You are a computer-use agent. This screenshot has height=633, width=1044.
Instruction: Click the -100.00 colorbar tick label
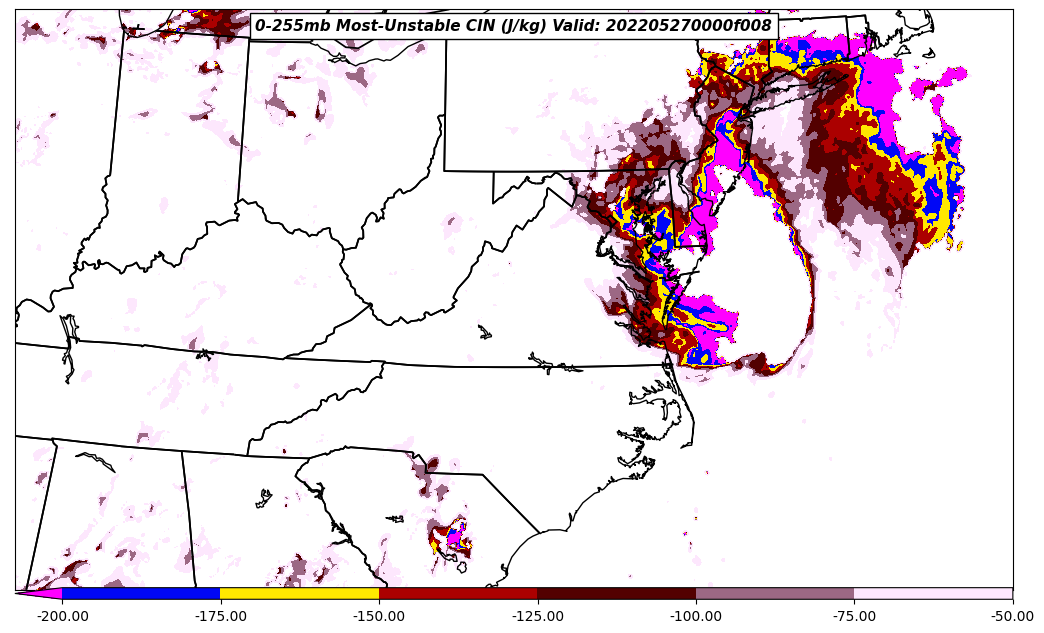coord(696,616)
